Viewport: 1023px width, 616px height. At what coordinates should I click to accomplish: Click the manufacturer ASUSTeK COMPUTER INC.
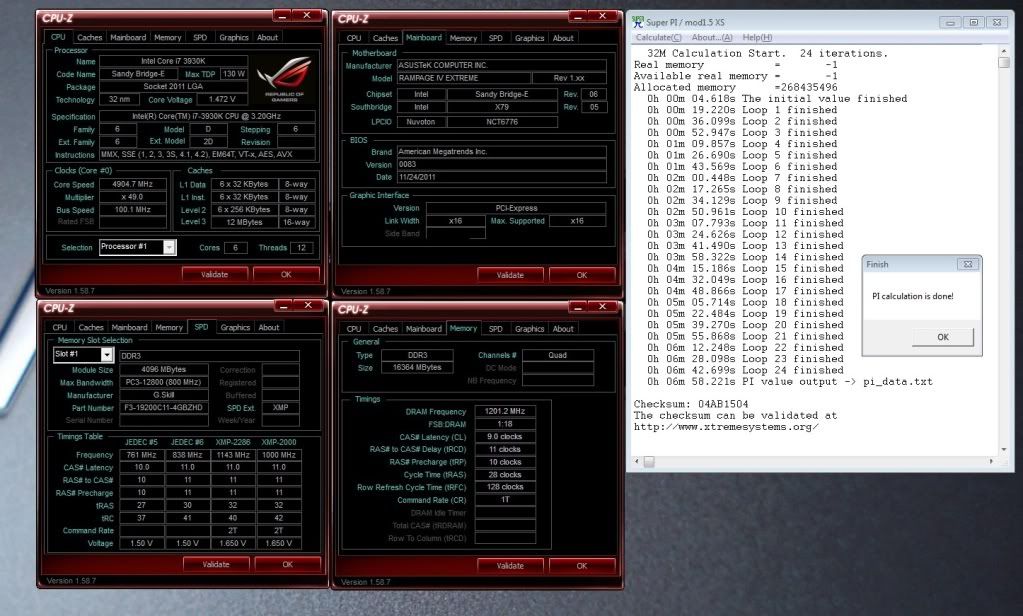[x=501, y=65]
